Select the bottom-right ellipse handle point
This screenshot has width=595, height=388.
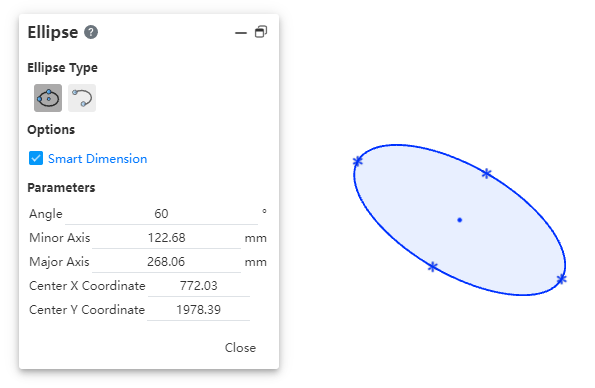(x=562, y=279)
